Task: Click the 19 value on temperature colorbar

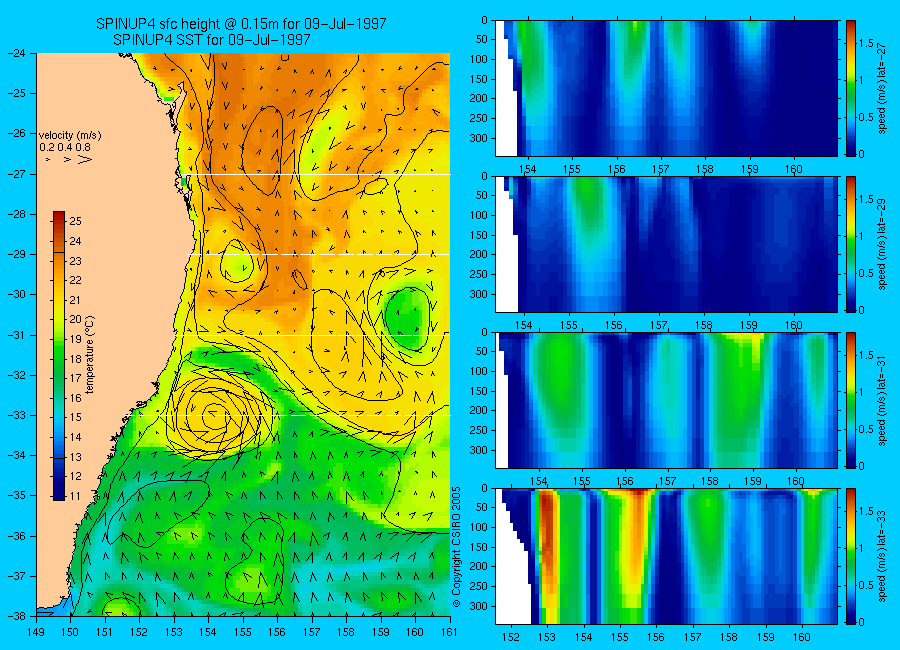Action: [x=75, y=339]
